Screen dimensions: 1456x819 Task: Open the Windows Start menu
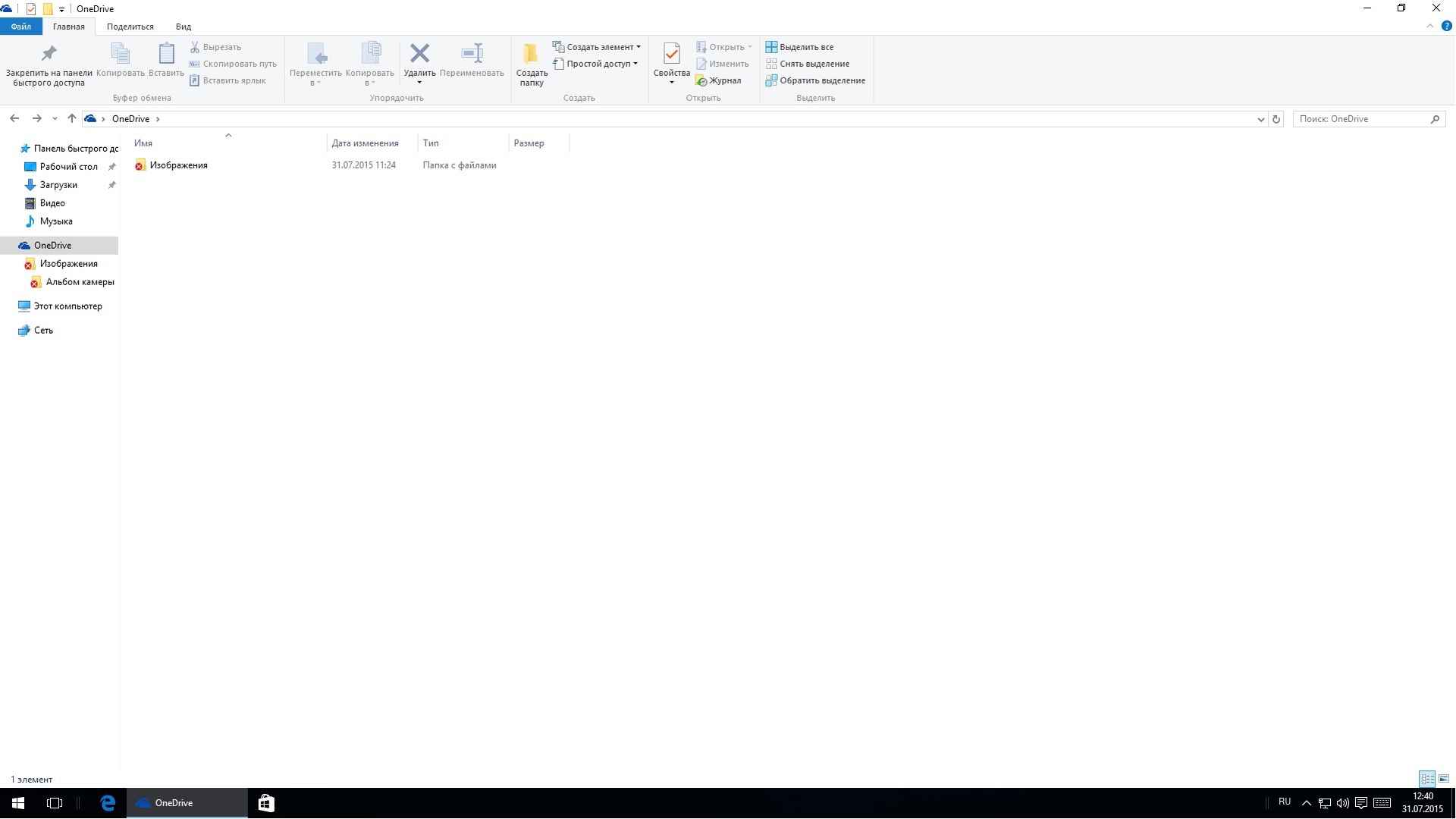coord(18,803)
